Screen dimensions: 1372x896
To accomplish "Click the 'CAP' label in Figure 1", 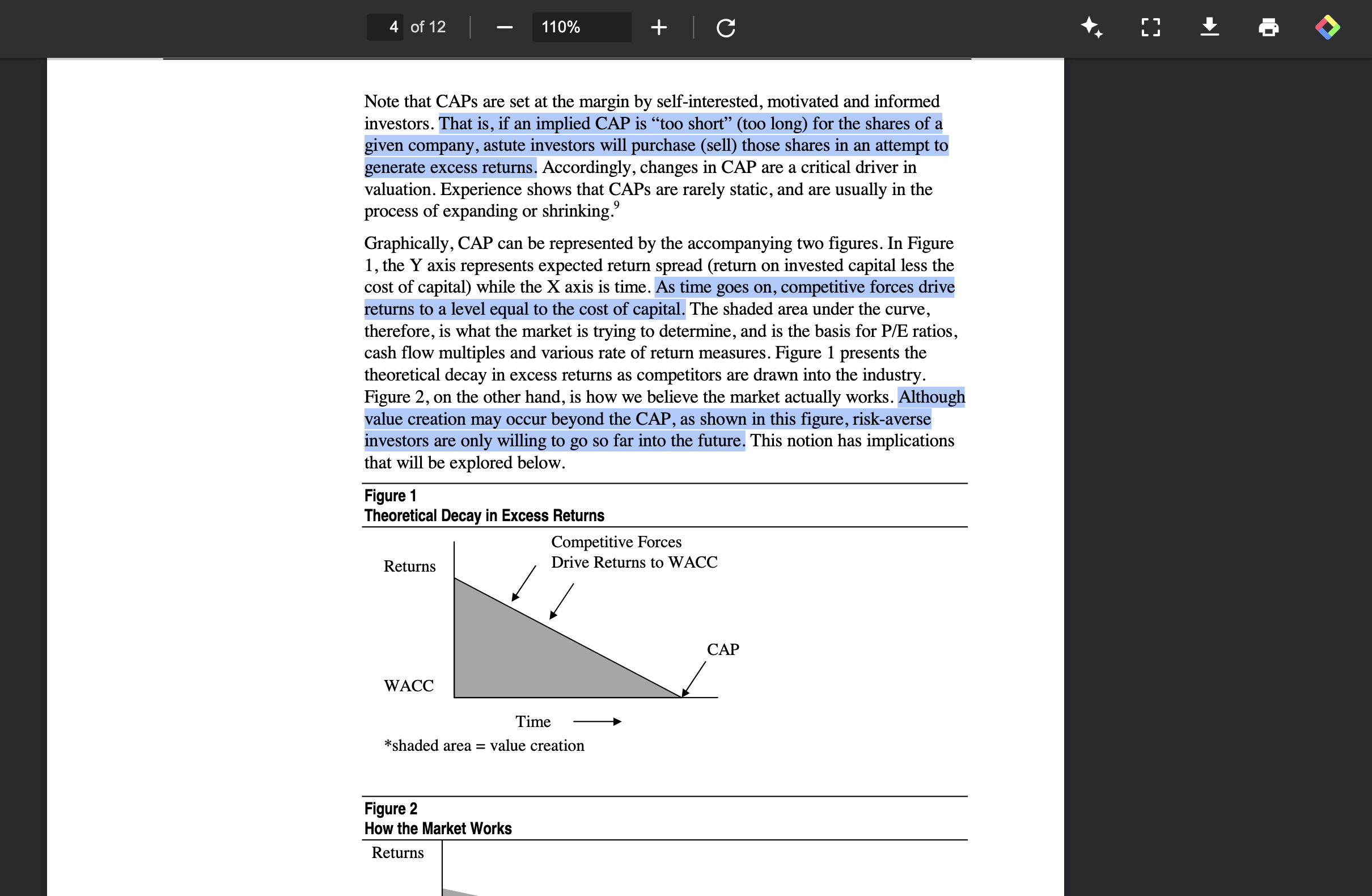I will (723, 650).
